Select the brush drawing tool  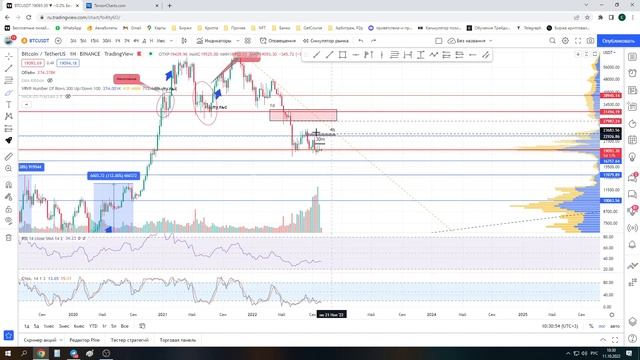9,93
